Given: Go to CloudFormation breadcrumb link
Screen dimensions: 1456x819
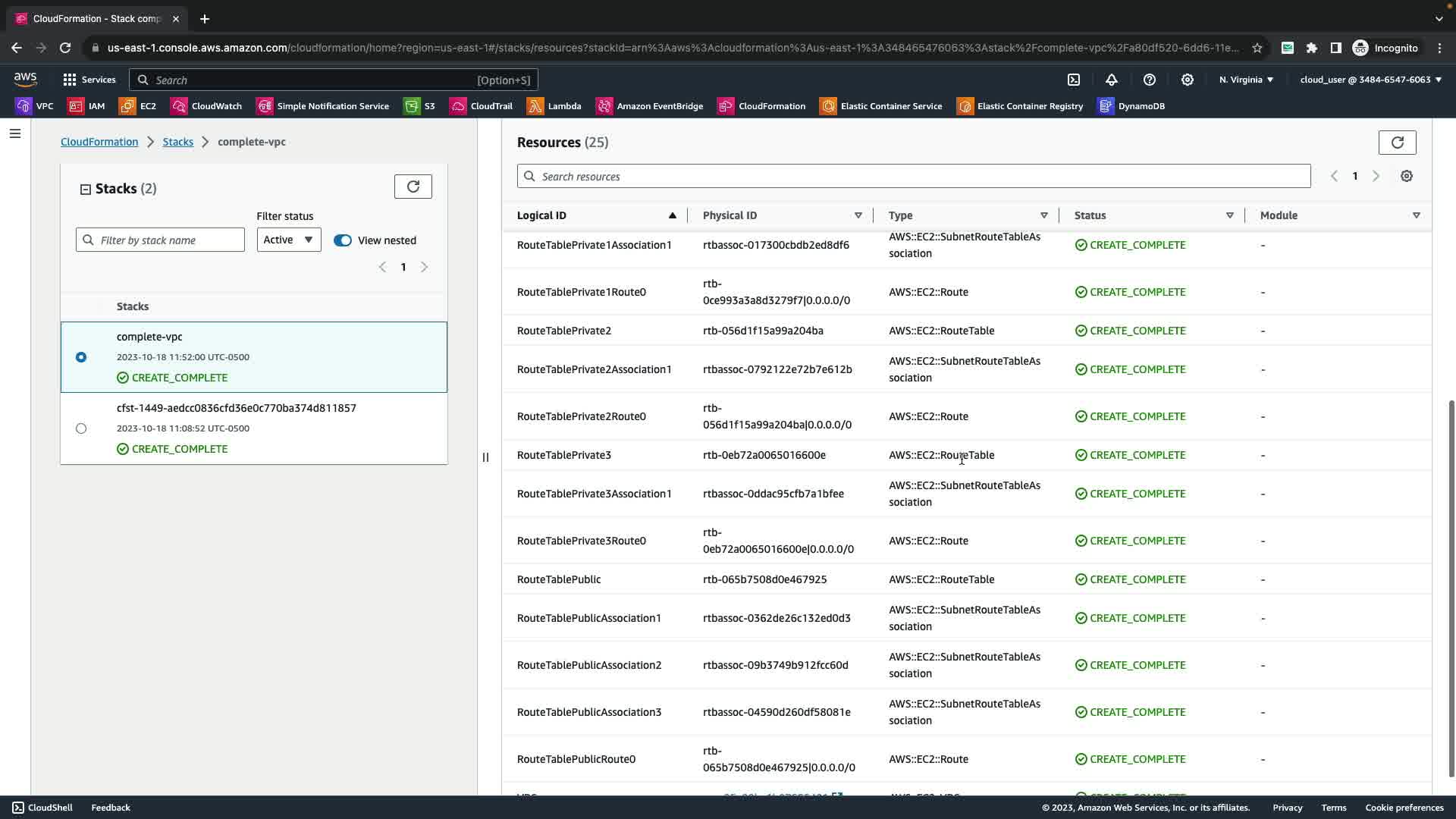Looking at the screenshot, I should [x=99, y=142].
